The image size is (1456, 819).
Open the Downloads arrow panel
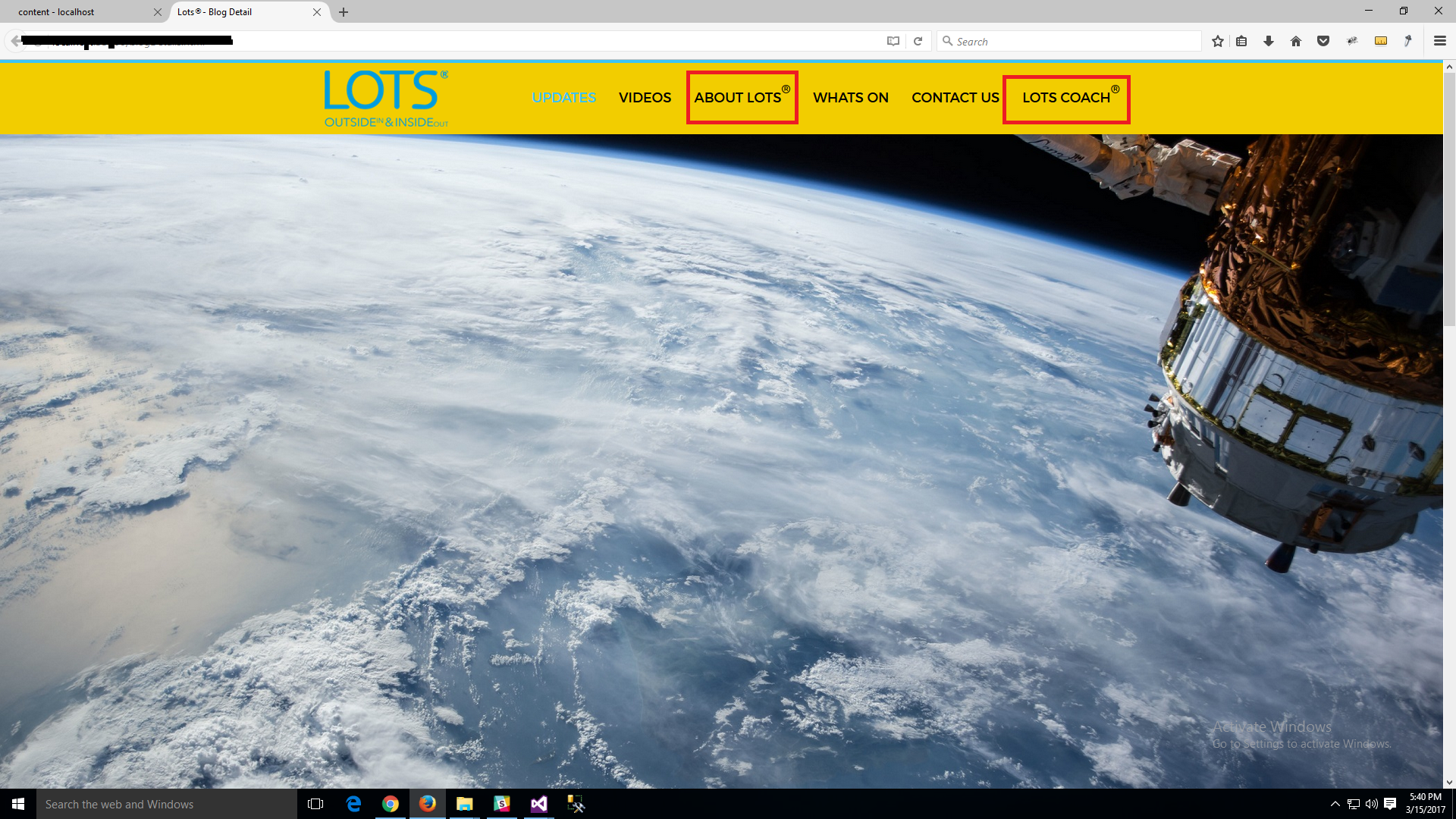1269,41
